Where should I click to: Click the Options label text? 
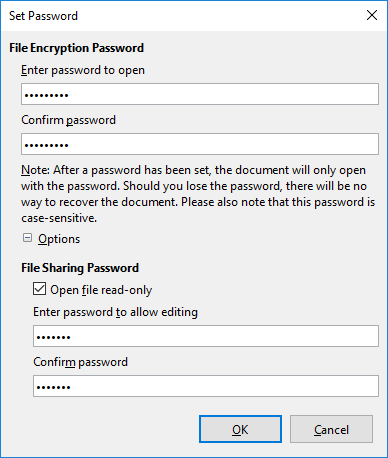[59, 239]
